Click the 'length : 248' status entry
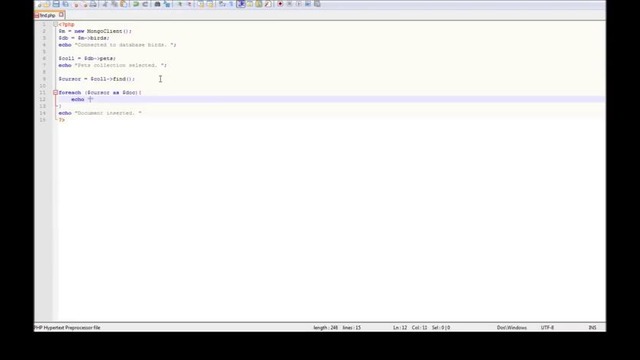Viewport: 640px width, 360px height. tap(326, 327)
